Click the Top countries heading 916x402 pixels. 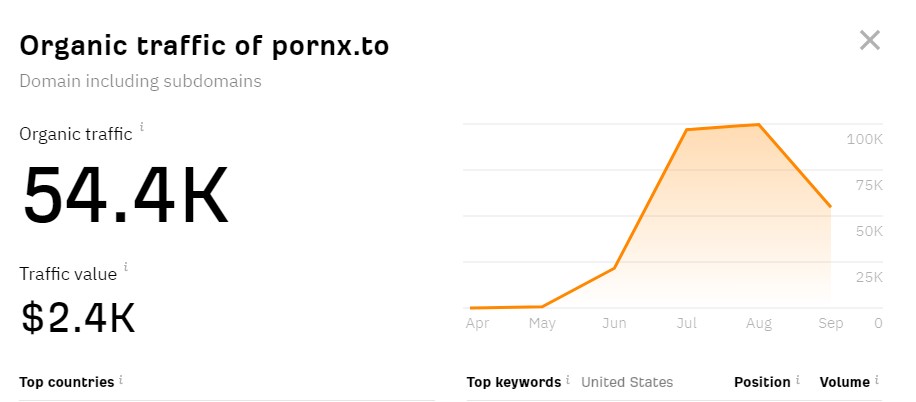coord(66,382)
